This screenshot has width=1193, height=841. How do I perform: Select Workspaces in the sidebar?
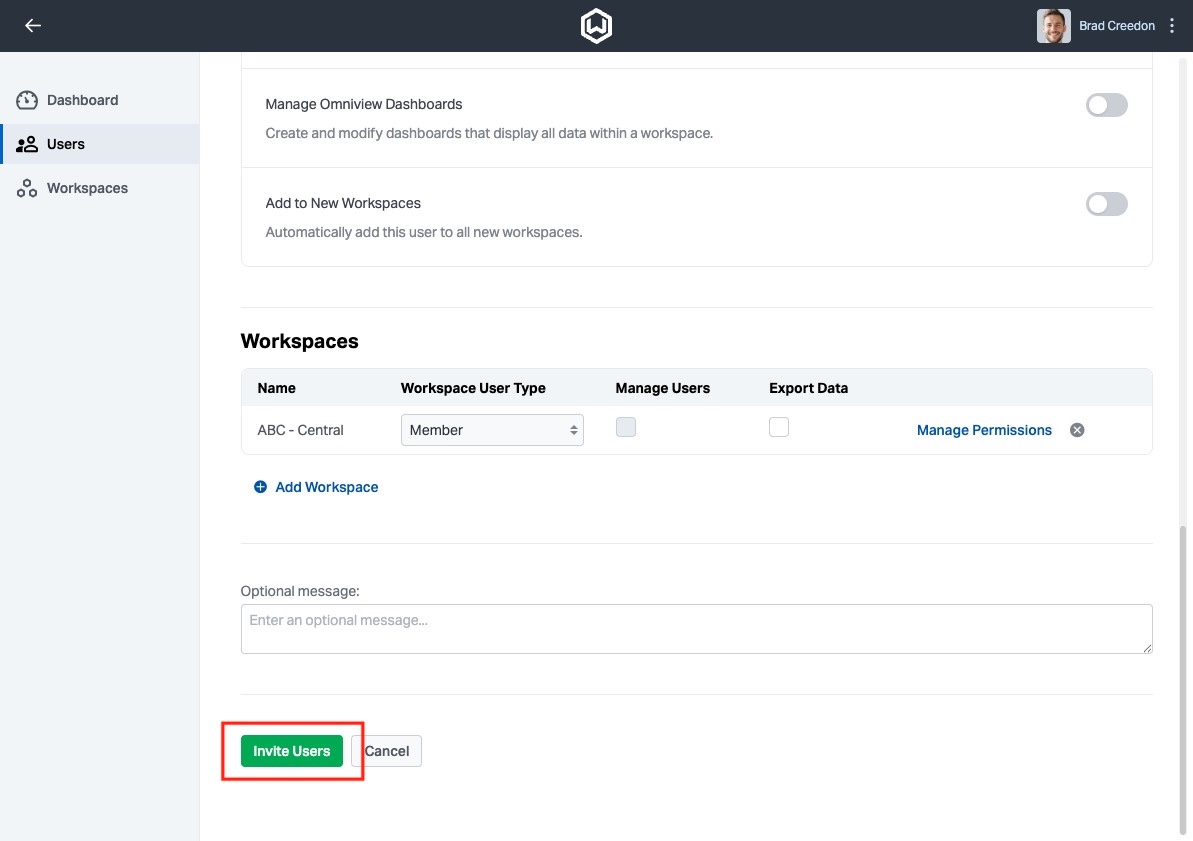(x=87, y=189)
